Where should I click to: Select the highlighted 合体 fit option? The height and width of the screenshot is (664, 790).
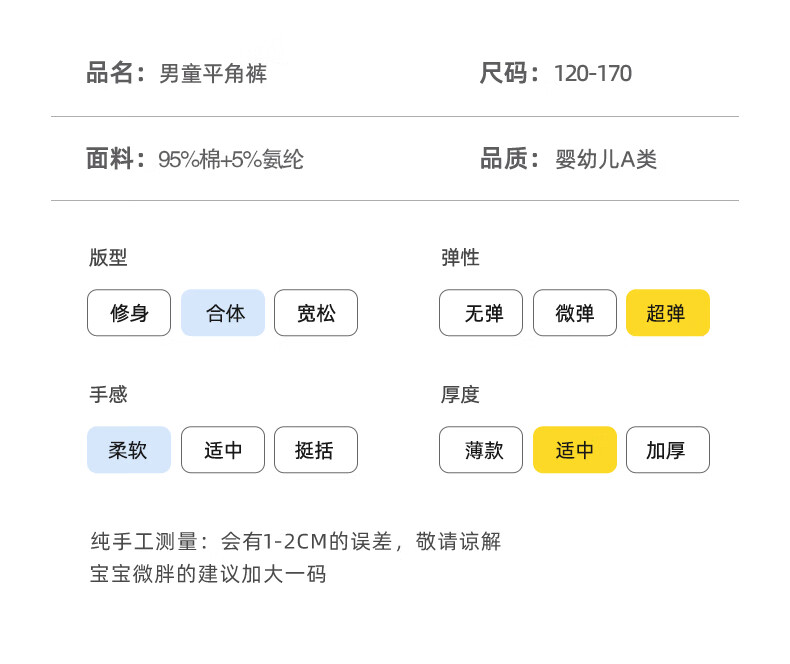click(223, 313)
